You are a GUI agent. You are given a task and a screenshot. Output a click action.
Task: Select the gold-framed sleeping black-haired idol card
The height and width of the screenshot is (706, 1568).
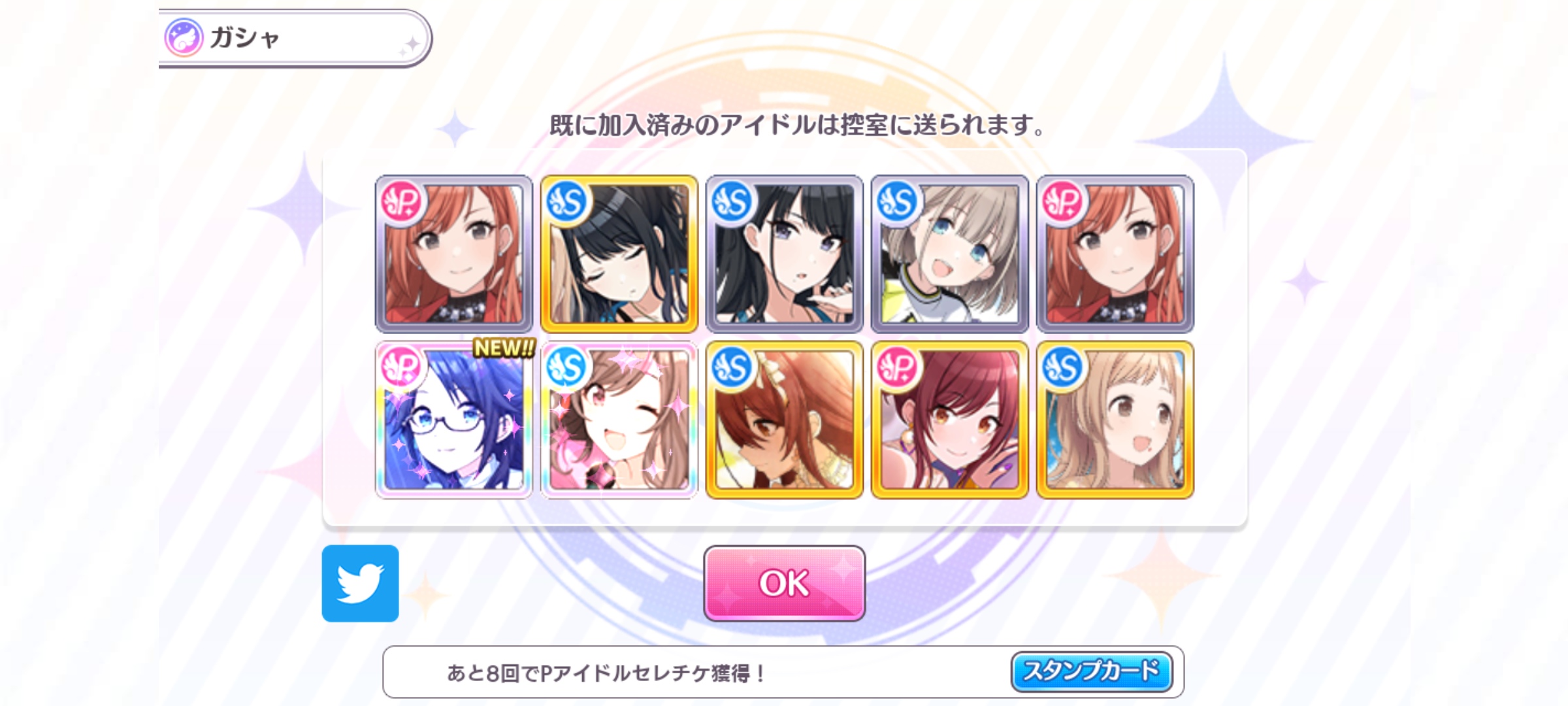click(x=619, y=254)
